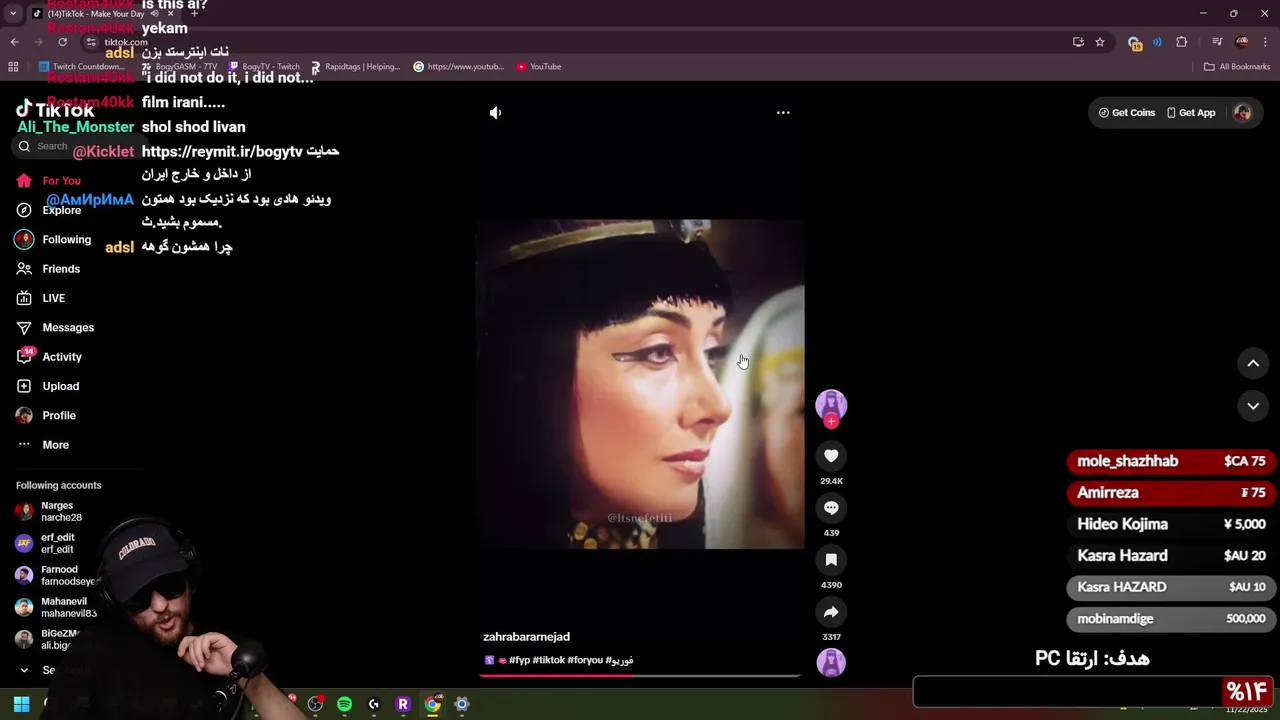Open the media control music-note icon
This screenshot has width=1280, height=720.
[1217, 42]
